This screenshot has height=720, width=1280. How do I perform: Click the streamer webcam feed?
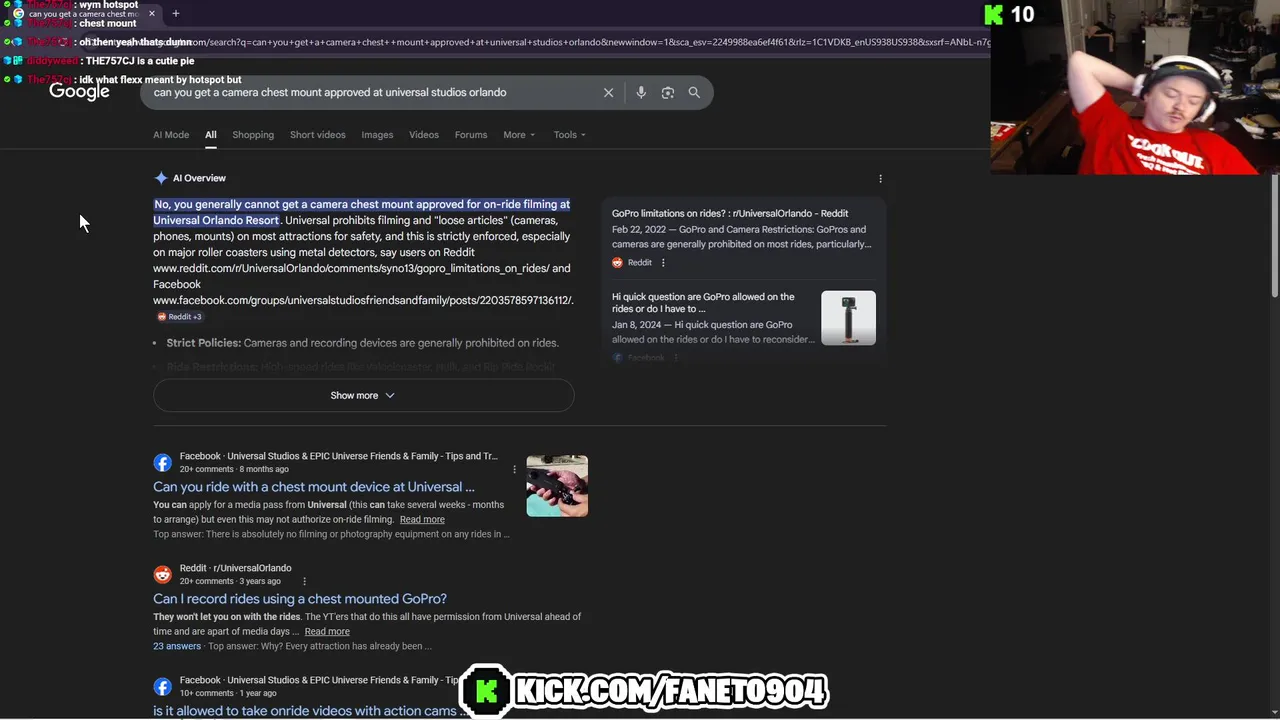click(x=1135, y=88)
